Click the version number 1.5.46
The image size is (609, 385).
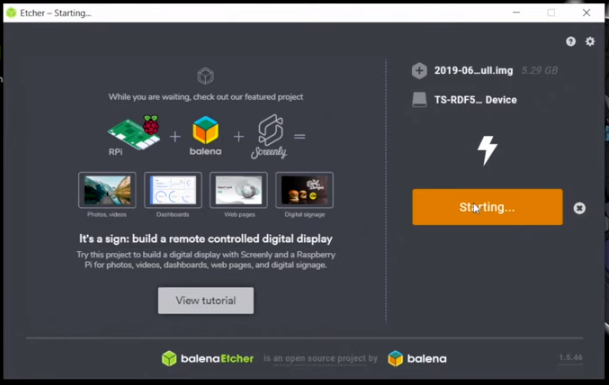[x=571, y=357]
